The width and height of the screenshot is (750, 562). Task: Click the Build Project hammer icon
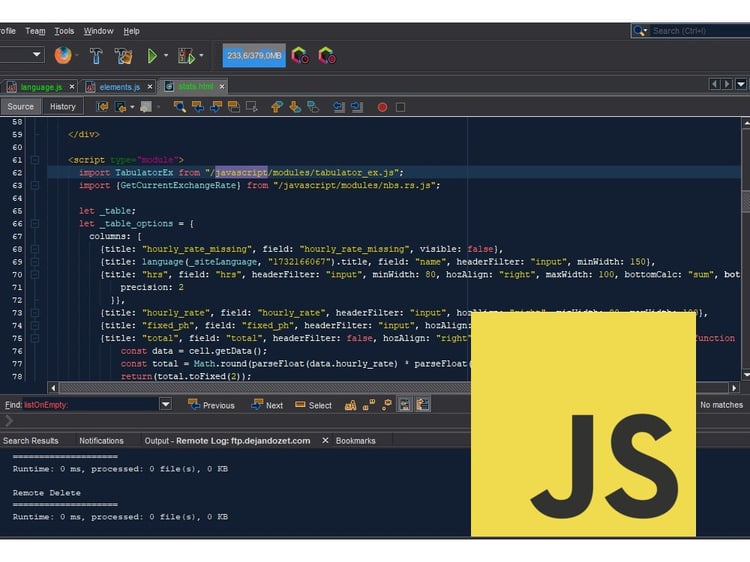(x=96, y=56)
